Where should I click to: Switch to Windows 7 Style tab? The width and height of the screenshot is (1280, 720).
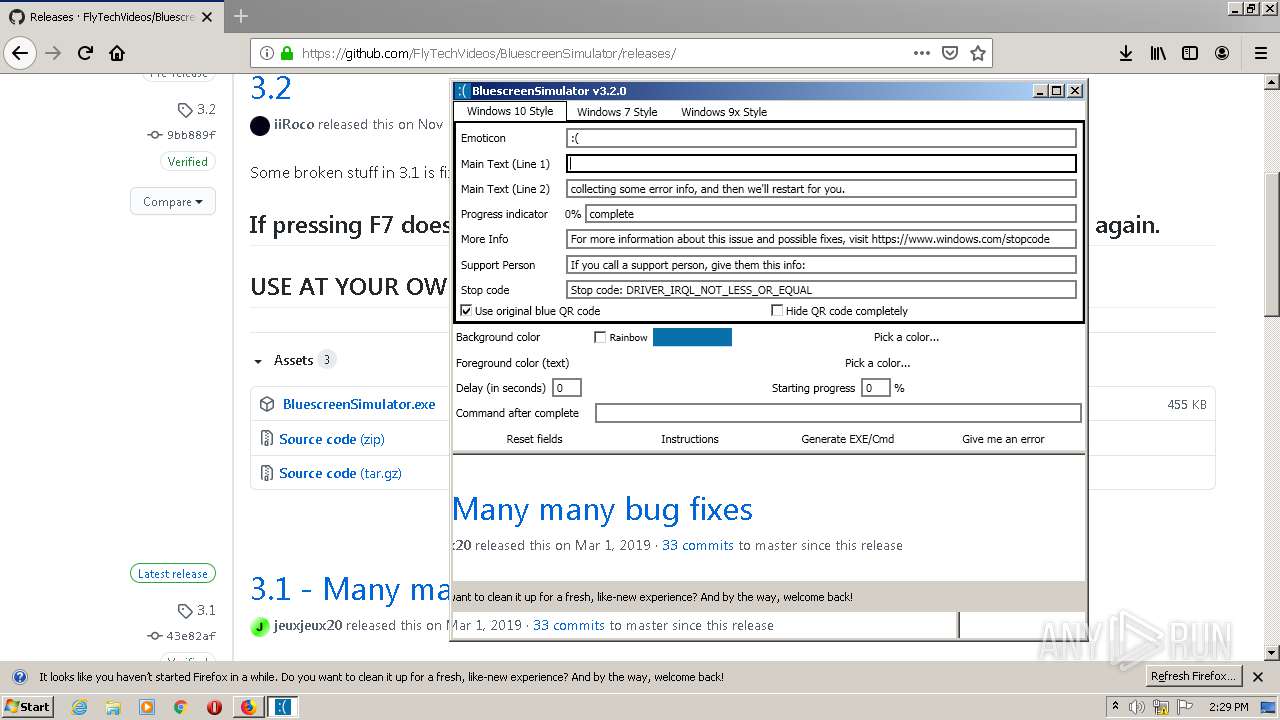pyautogui.click(x=617, y=112)
